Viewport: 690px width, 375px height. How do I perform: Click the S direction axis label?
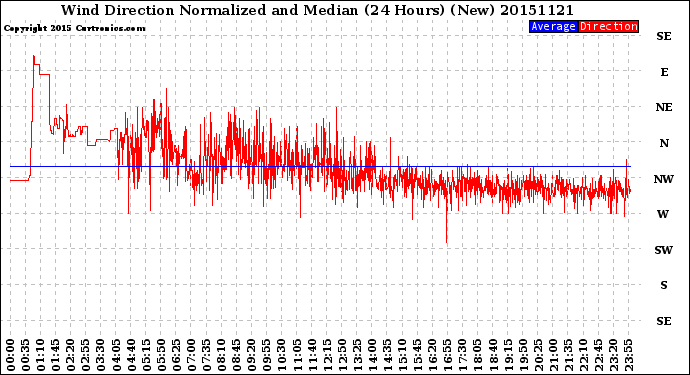point(664,285)
